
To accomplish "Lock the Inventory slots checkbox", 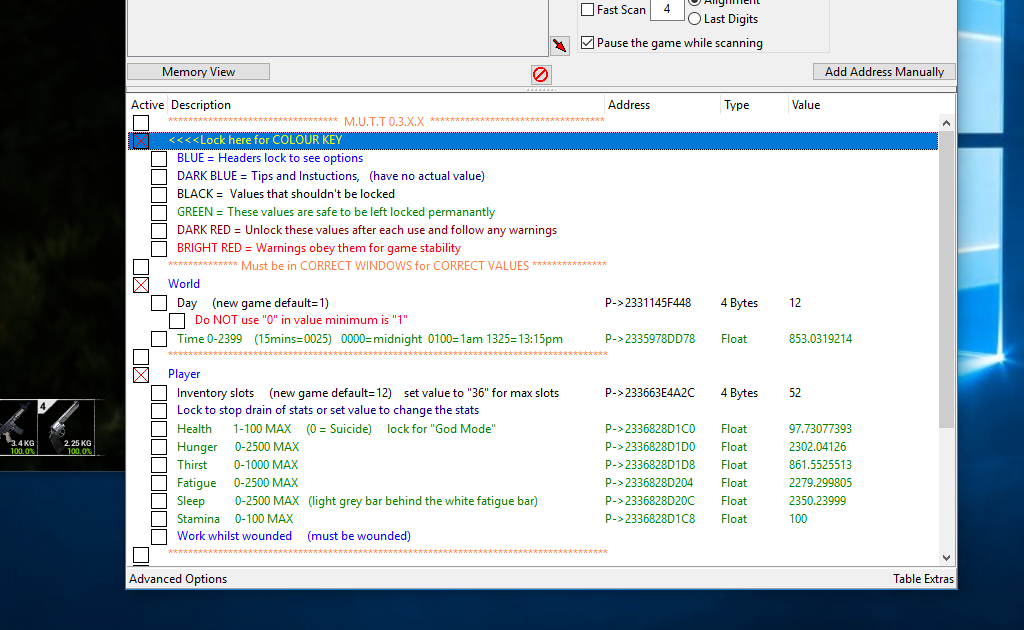I will coord(159,393).
